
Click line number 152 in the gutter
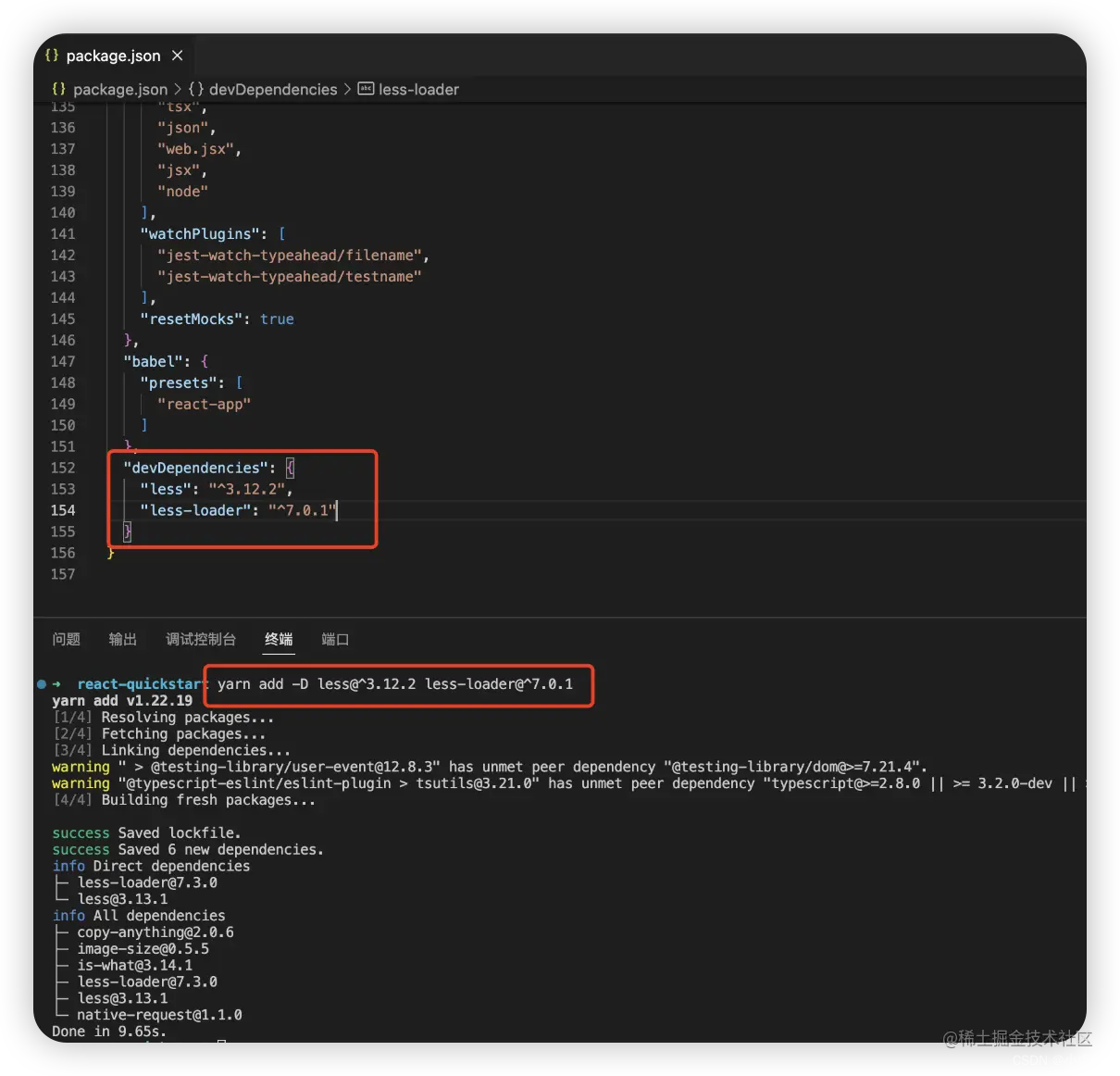pyautogui.click(x=63, y=468)
